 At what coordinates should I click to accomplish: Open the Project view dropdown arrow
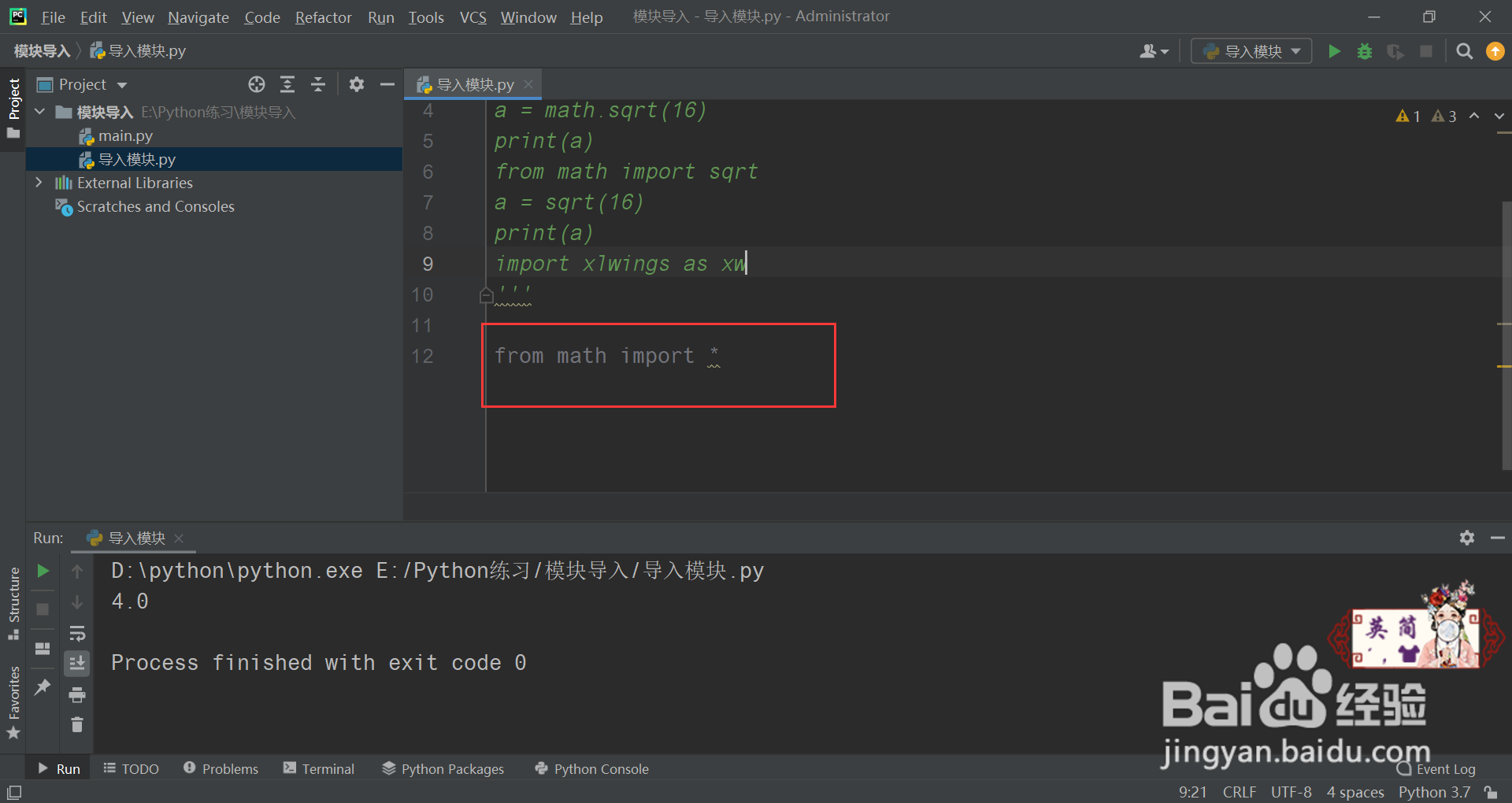pyautogui.click(x=122, y=85)
